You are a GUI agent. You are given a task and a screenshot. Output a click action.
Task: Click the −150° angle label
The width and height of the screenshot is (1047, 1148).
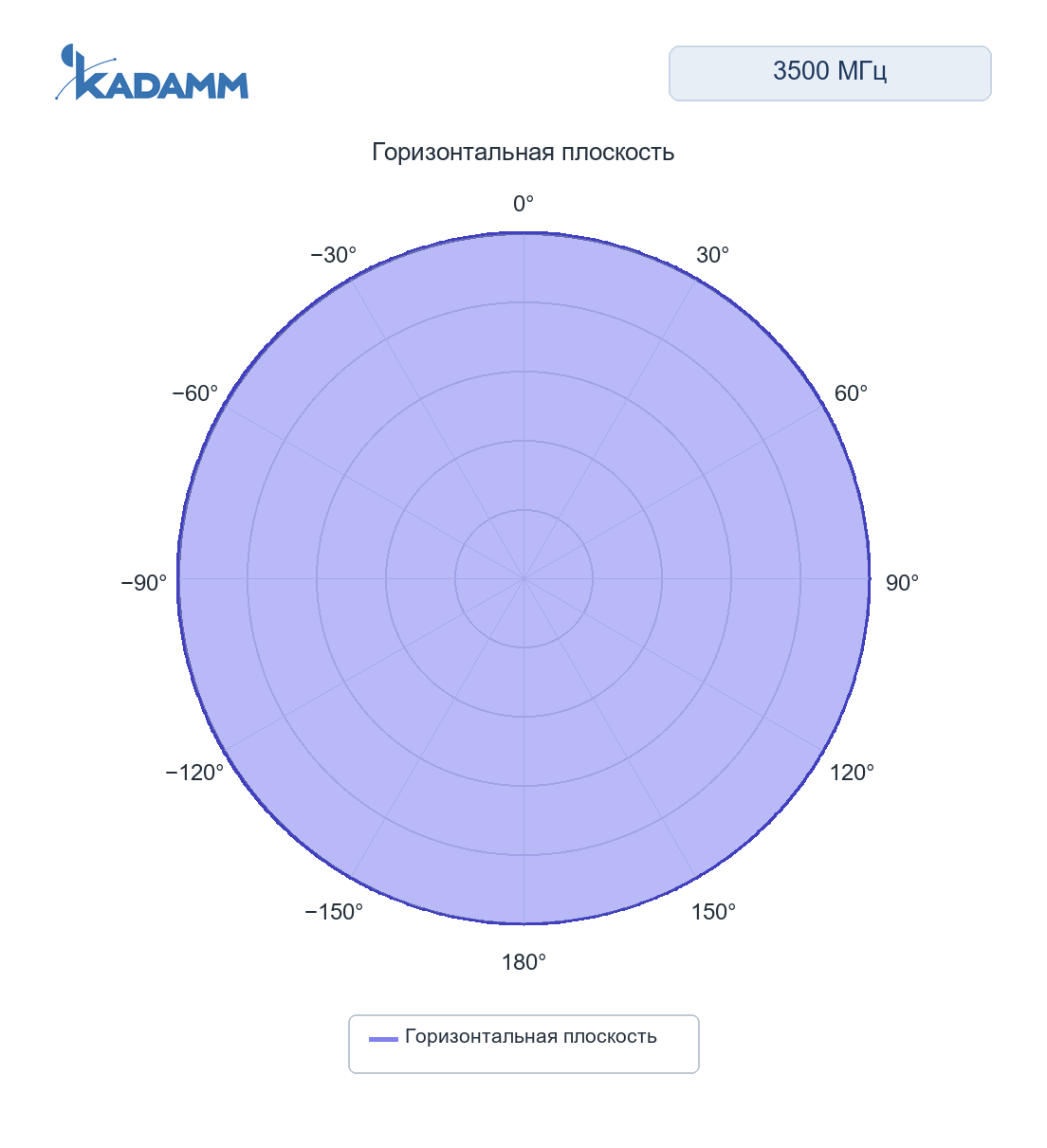click(x=334, y=912)
